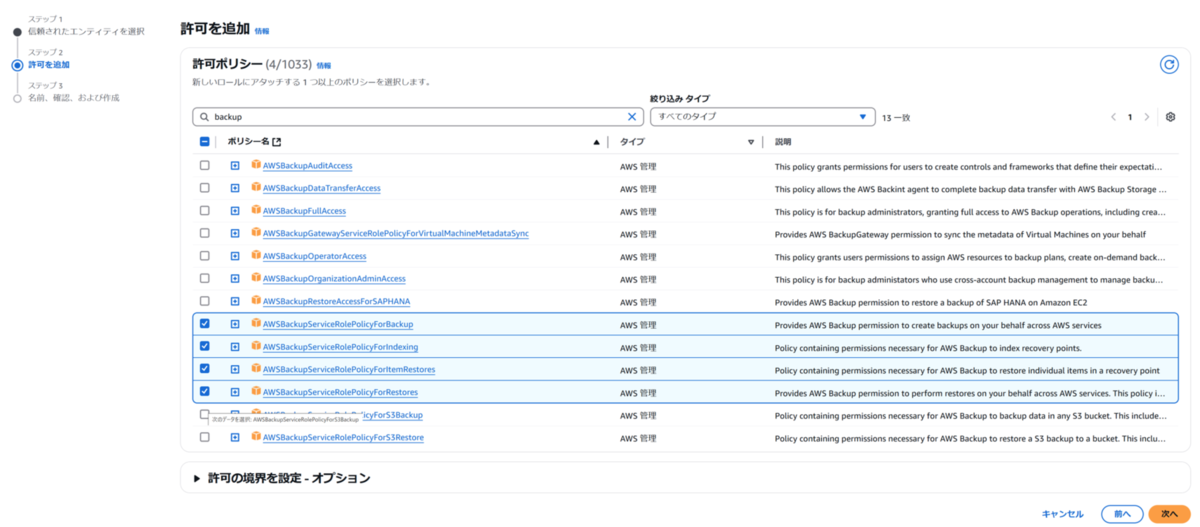This screenshot has width=1200, height=527.
Task: Open external link icon beside ポリシー名
Action: point(277,142)
